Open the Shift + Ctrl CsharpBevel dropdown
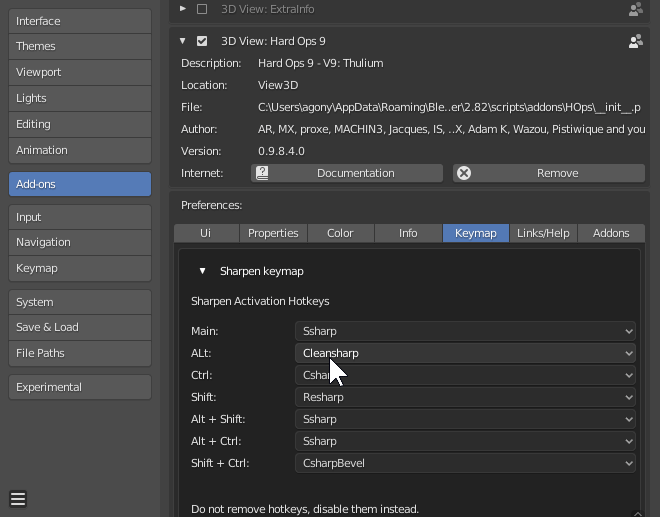 point(466,463)
